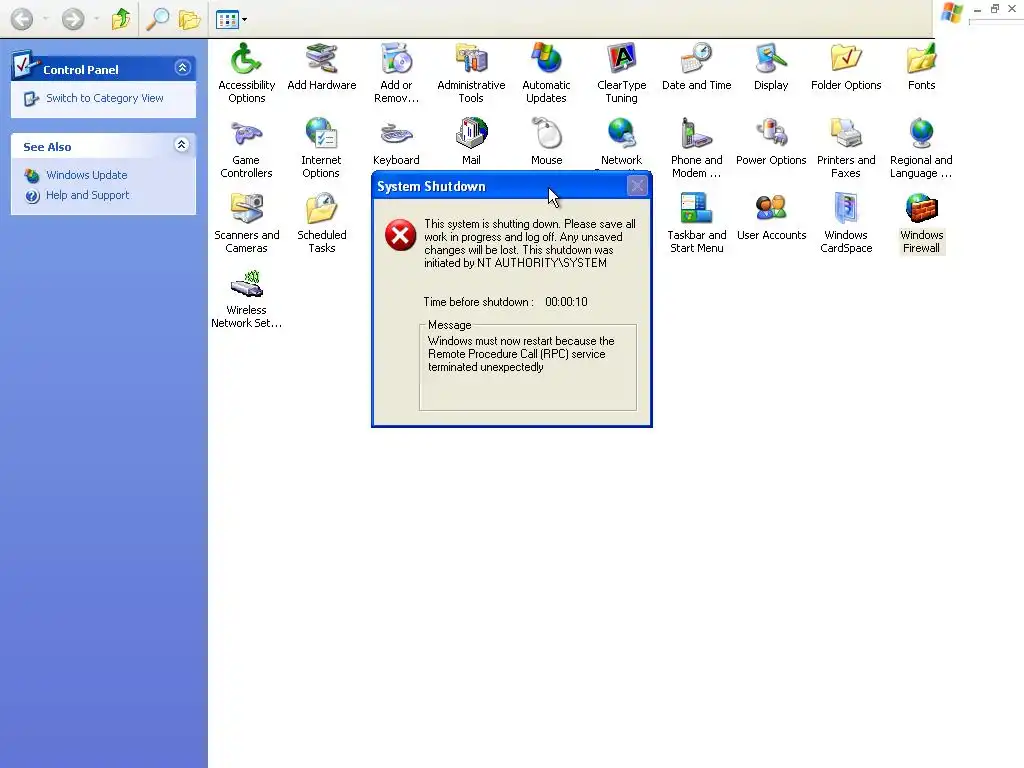Screen dimensions: 1024x768
Task: Open the Mail applet icon
Action: 471,142
